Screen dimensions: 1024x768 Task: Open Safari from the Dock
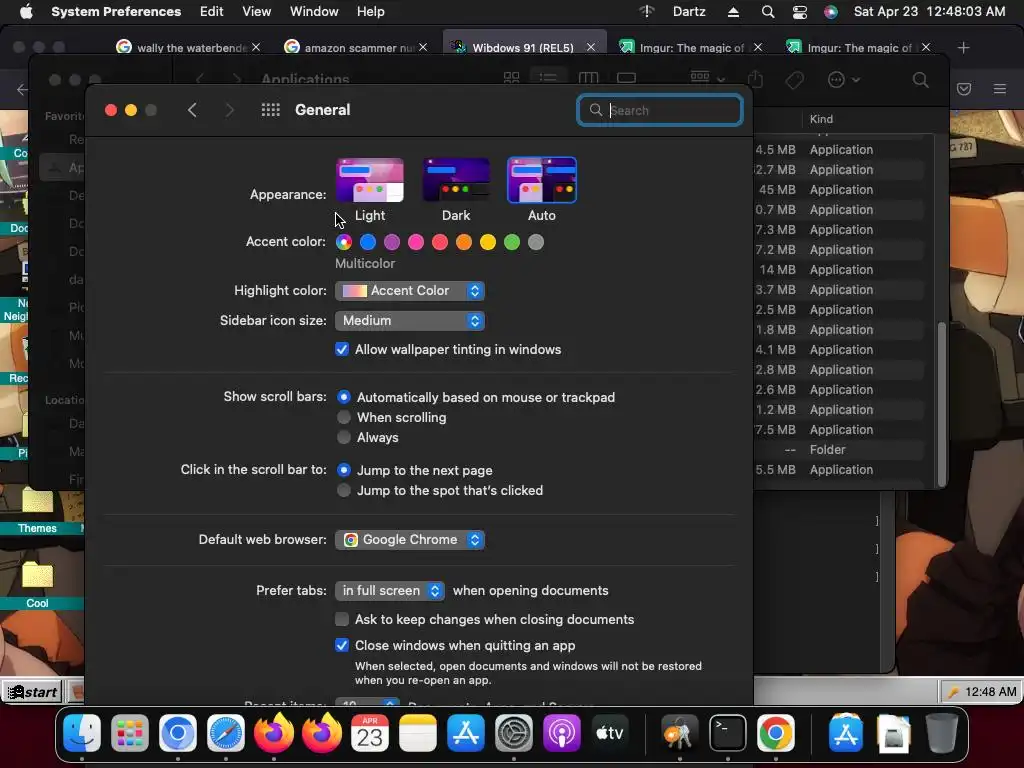coord(225,732)
